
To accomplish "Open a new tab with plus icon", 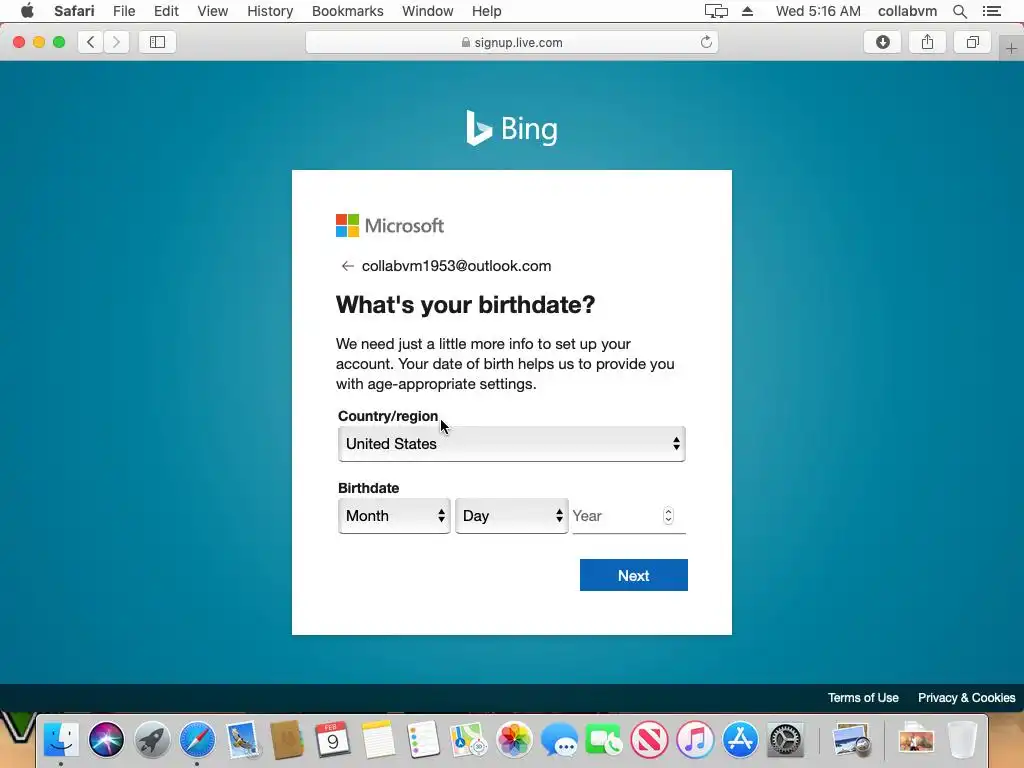I will coord(1011,49).
